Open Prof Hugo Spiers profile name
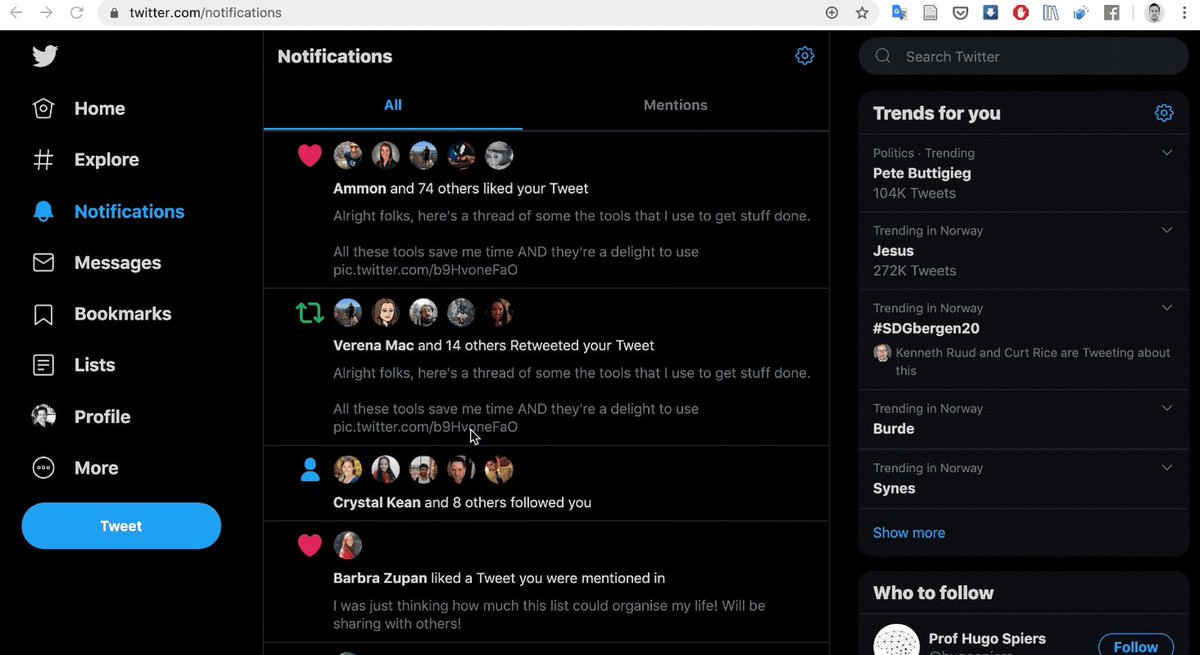Viewport: 1200px width, 655px height. [987, 639]
